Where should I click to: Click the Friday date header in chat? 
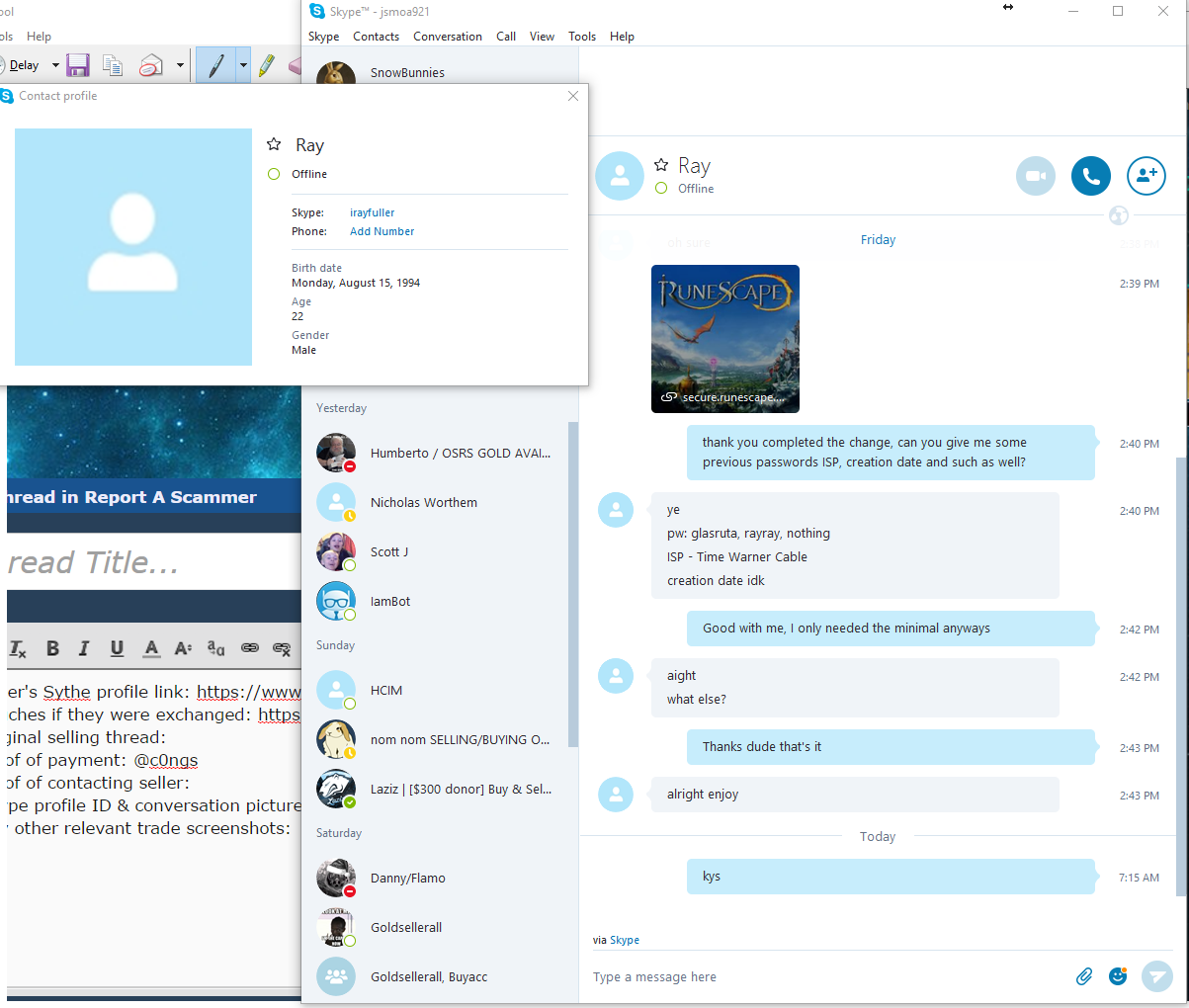pyautogui.click(x=878, y=240)
